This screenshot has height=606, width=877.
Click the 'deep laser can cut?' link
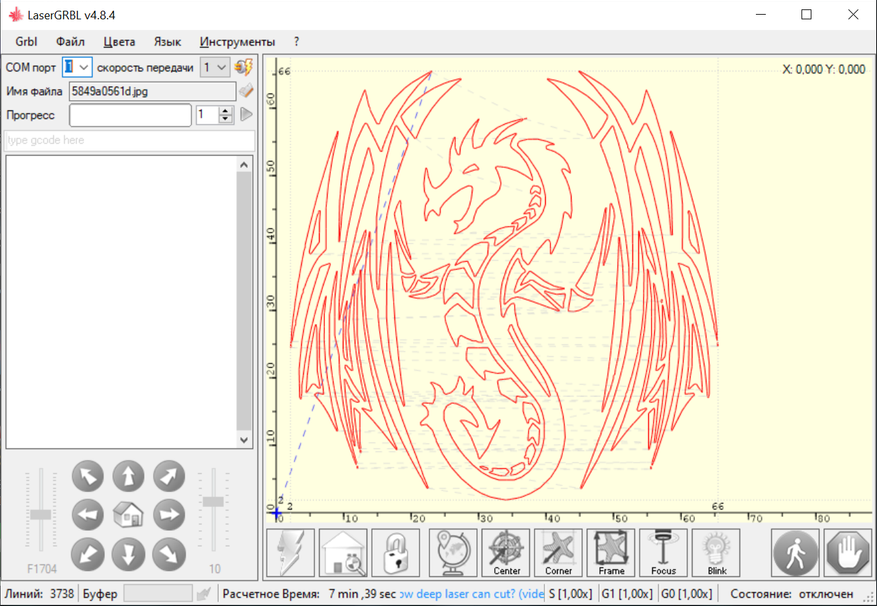(472, 594)
